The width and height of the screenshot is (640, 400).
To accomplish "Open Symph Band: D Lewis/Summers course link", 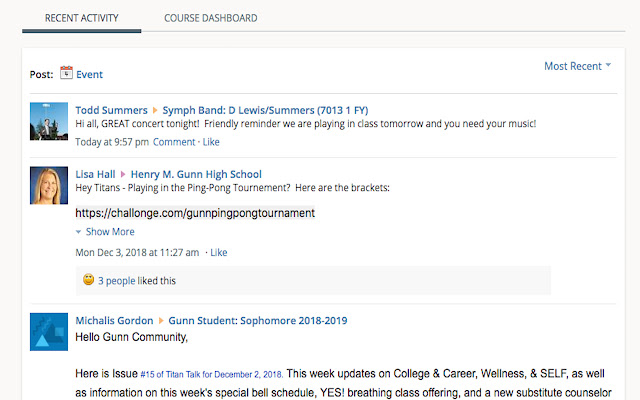I will coord(265,110).
